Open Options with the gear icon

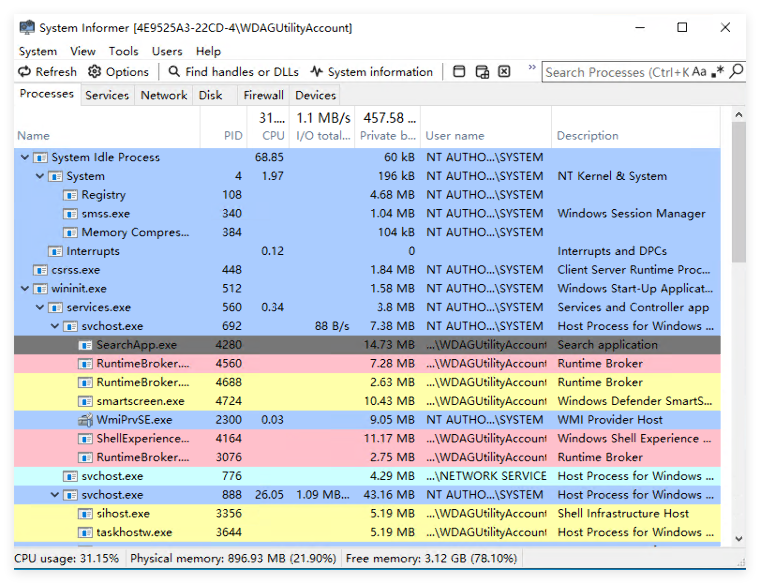118,72
